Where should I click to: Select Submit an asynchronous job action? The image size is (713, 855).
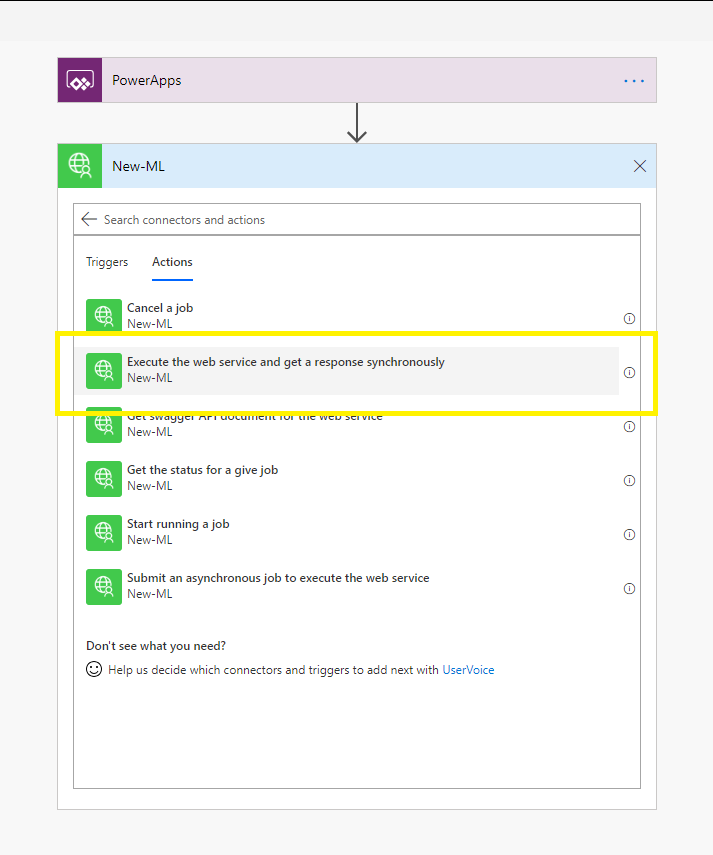277,578
